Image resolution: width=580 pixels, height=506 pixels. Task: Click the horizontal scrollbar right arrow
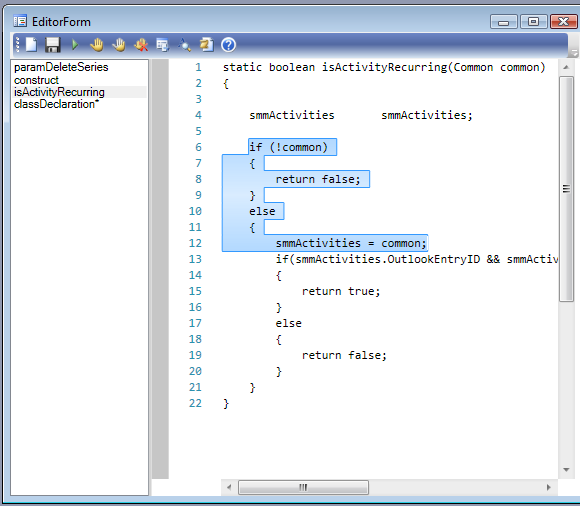coord(549,487)
